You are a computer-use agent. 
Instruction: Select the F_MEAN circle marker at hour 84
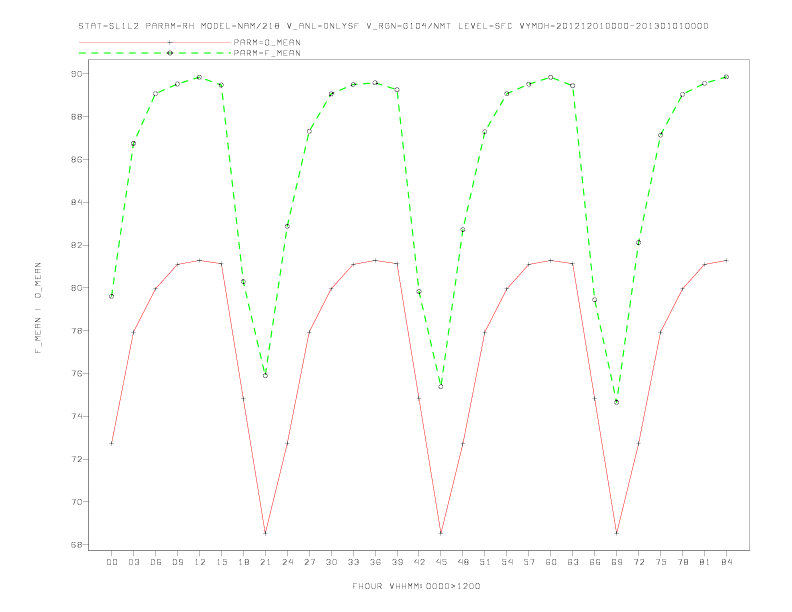(x=726, y=77)
